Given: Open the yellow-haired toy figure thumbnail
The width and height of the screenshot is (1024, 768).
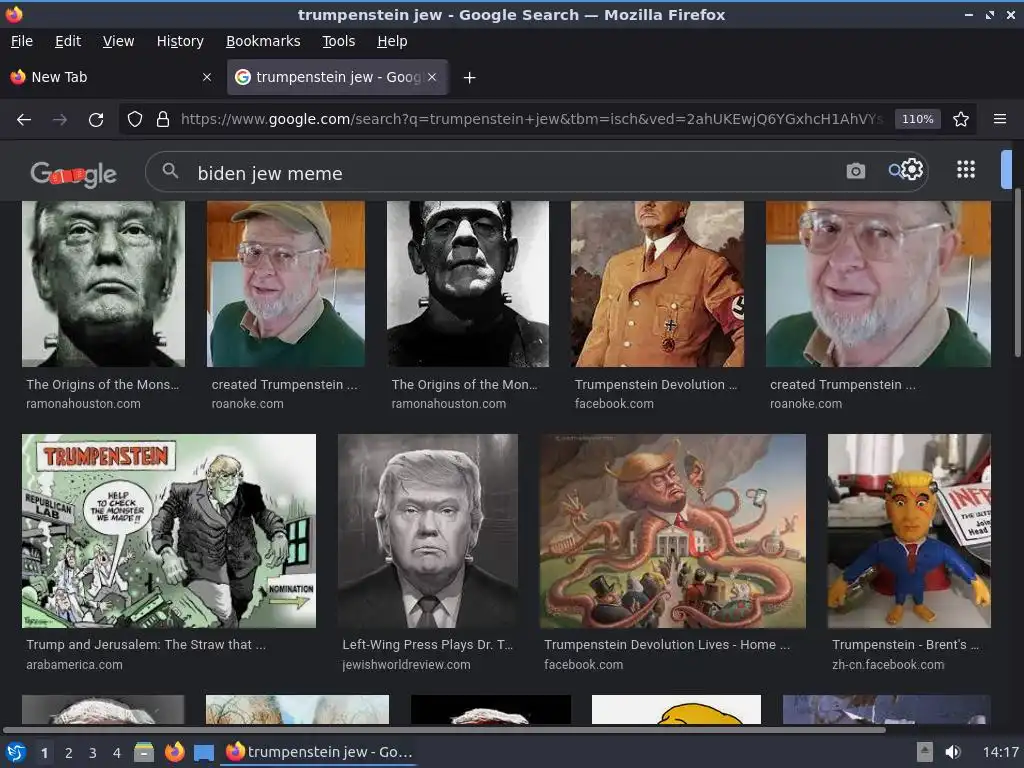Looking at the screenshot, I should (x=909, y=531).
